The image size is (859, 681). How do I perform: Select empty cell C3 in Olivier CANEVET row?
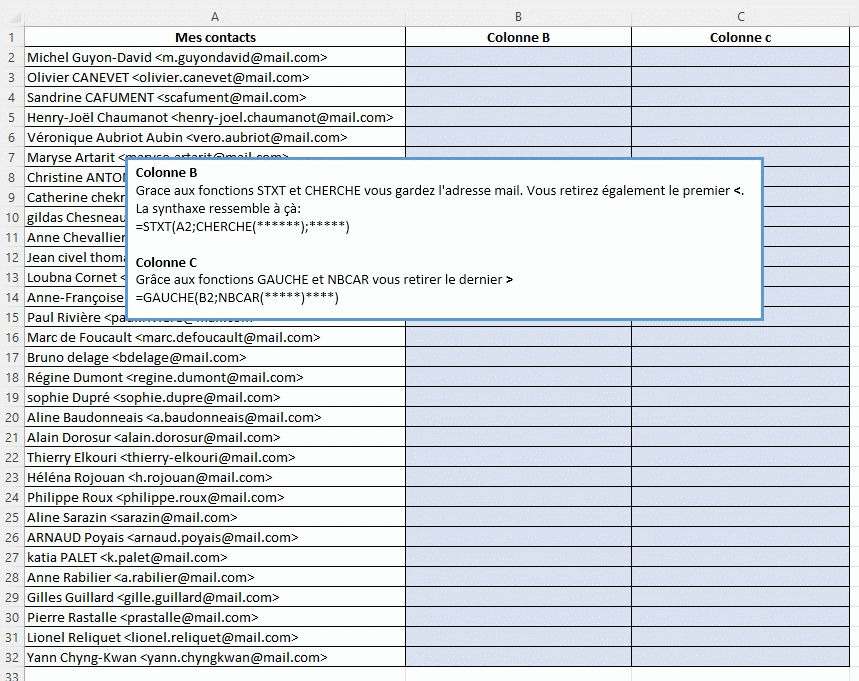click(x=740, y=77)
